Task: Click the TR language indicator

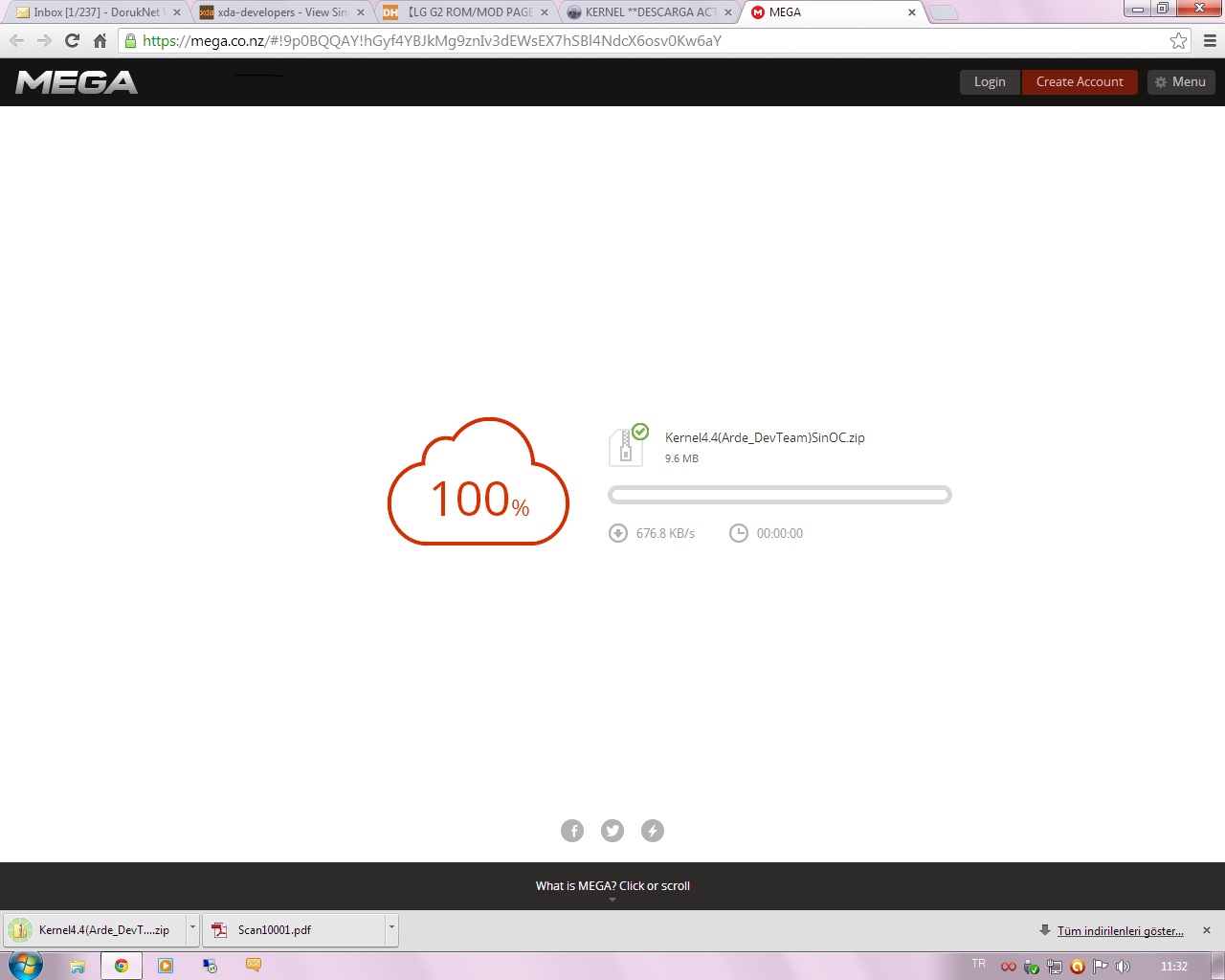Action: [x=978, y=964]
